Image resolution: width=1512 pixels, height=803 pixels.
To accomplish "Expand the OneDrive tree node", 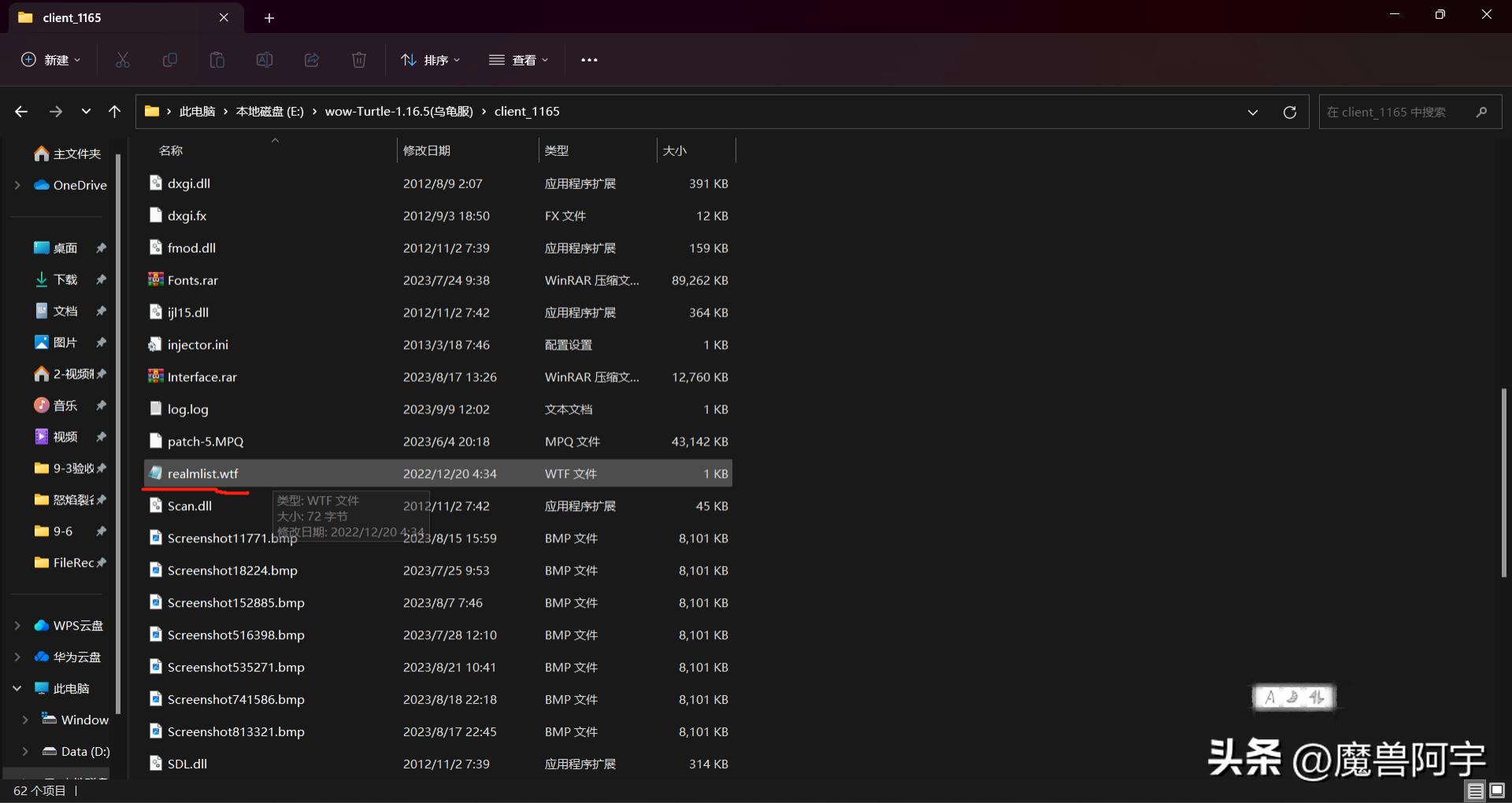I will tap(17, 185).
